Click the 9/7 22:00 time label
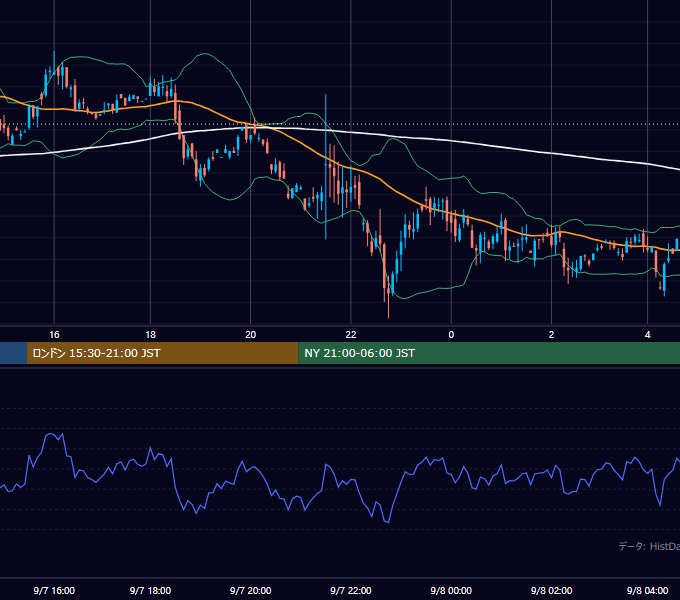Image resolution: width=680 pixels, height=600 pixels. (351, 590)
